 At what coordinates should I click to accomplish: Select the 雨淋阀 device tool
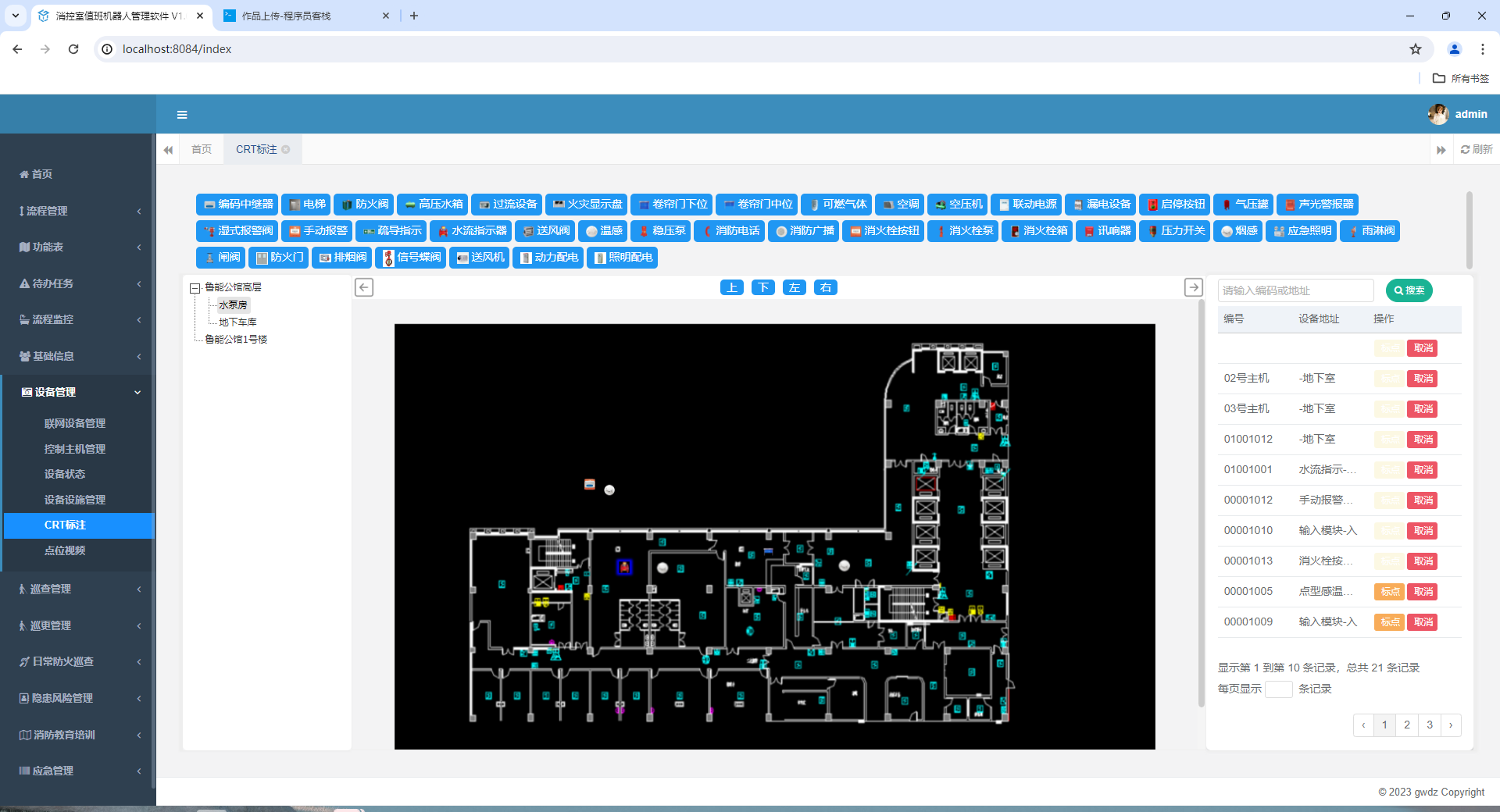tap(1370, 230)
